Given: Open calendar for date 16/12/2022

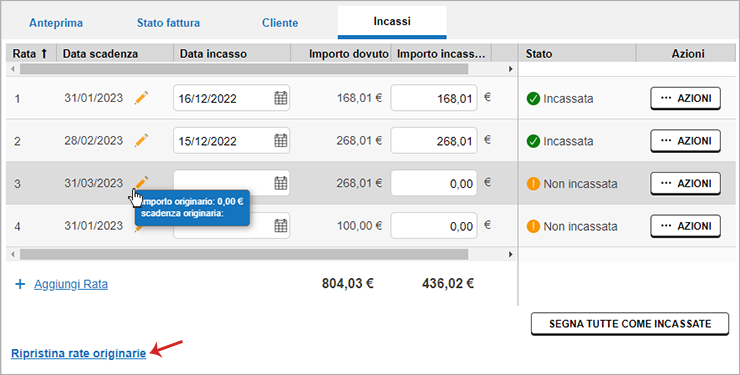Looking at the screenshot, I should point(281,98).
